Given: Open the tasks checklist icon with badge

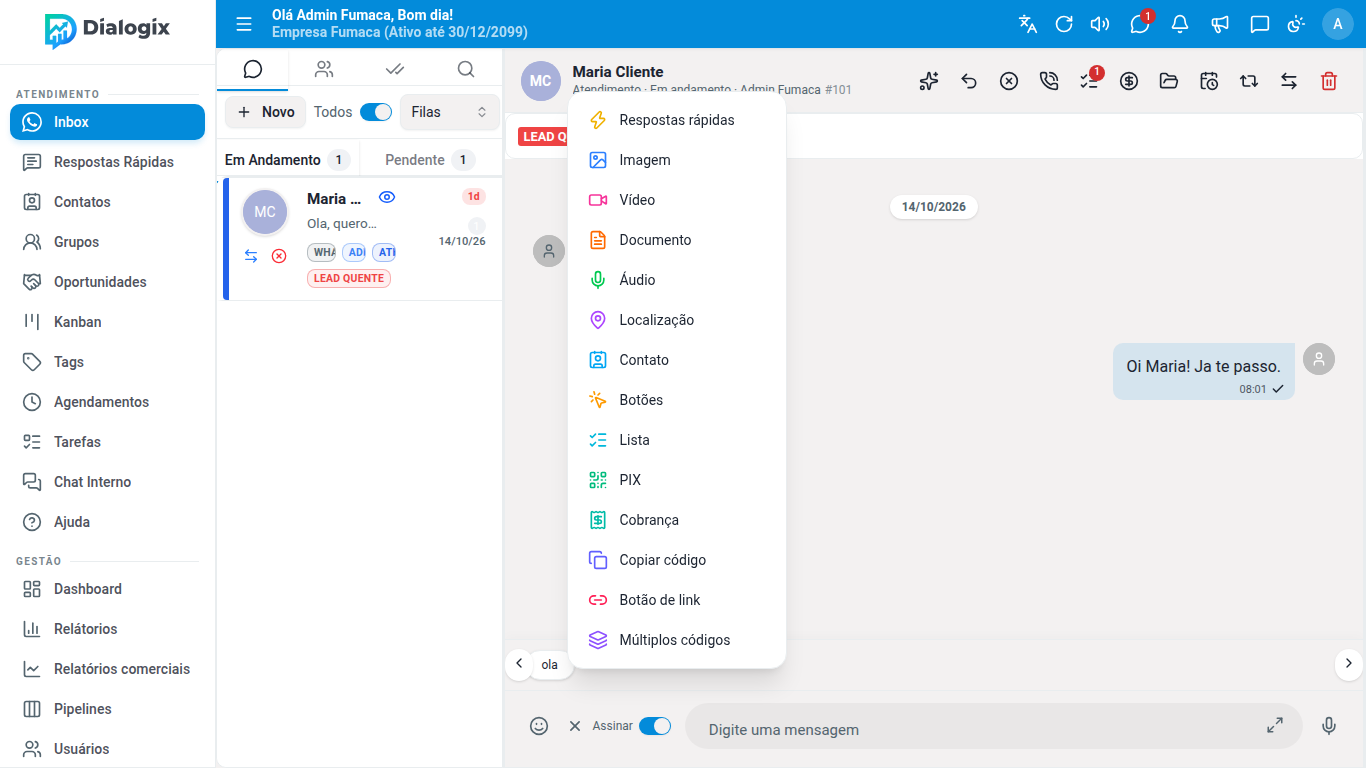Looking at the screenshot, I should pos(1089,81).
